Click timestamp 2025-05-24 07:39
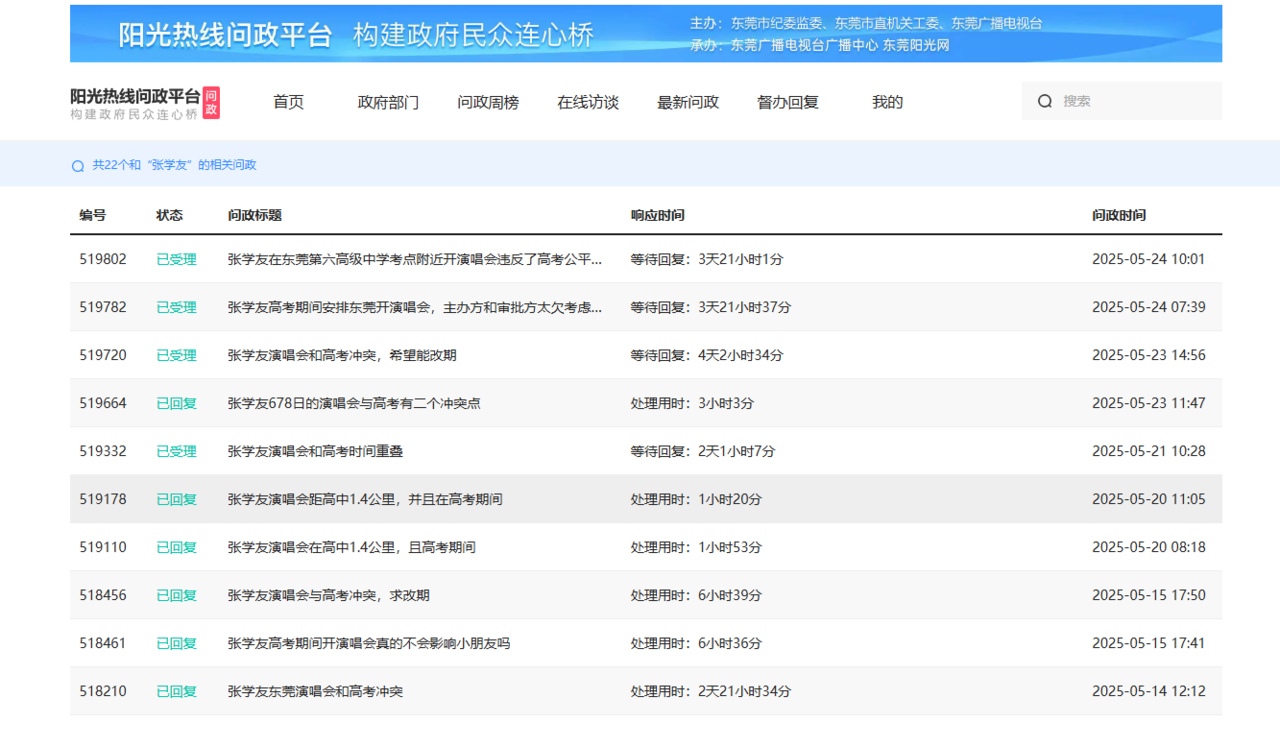Viewport: 1280px width, 747px height. point(1149,307)
